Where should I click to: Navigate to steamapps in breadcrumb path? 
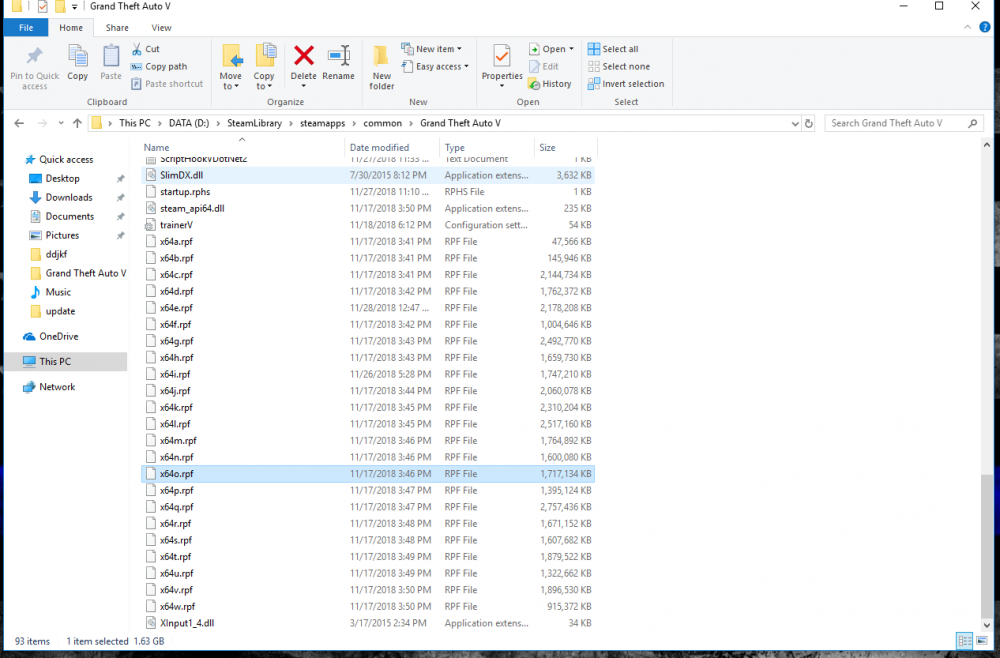click(322, 124)
